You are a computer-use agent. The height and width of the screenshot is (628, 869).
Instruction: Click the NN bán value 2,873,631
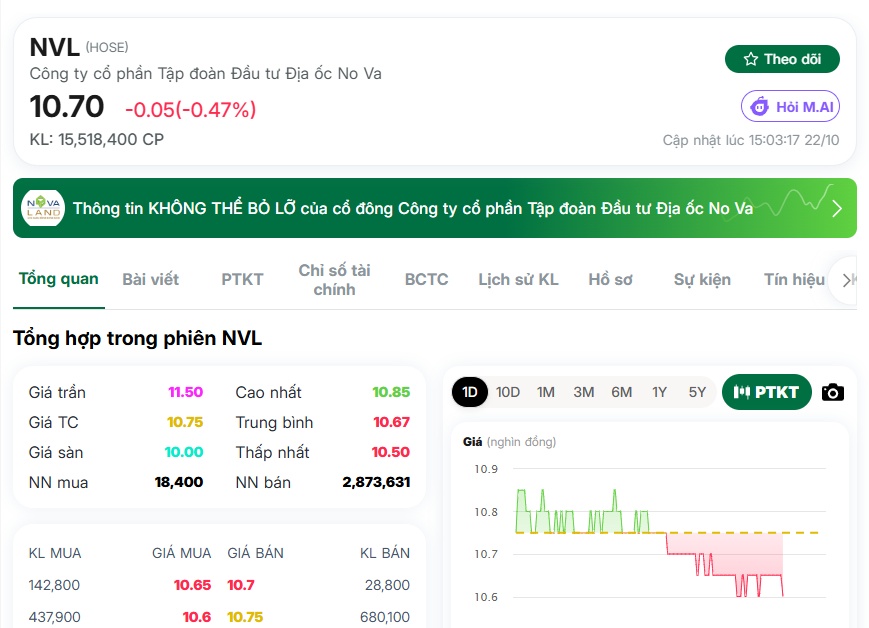tap(376, 482)
